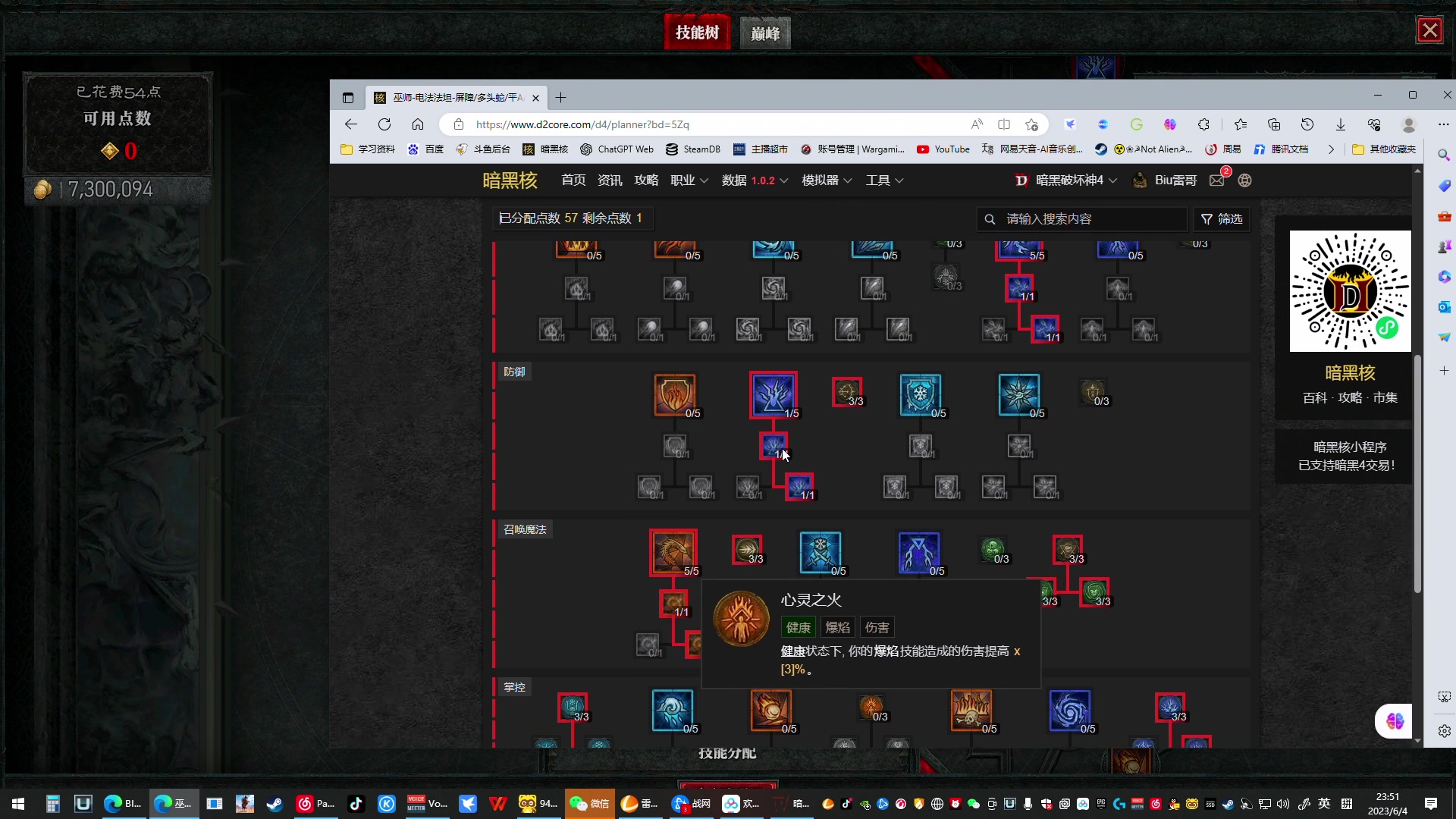
Task: Click the 0/3 passive node in 掌控 row
Action: click(x=871, y=708)
